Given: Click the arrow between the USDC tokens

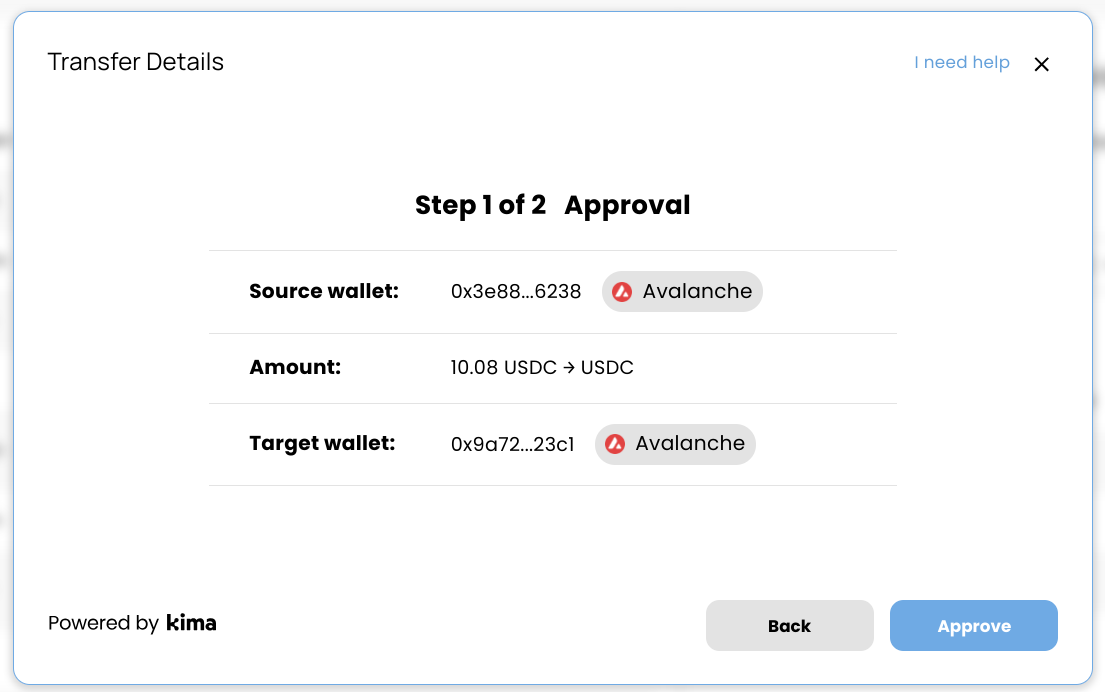Looking at the screenshot, I should tap(568, 368).
